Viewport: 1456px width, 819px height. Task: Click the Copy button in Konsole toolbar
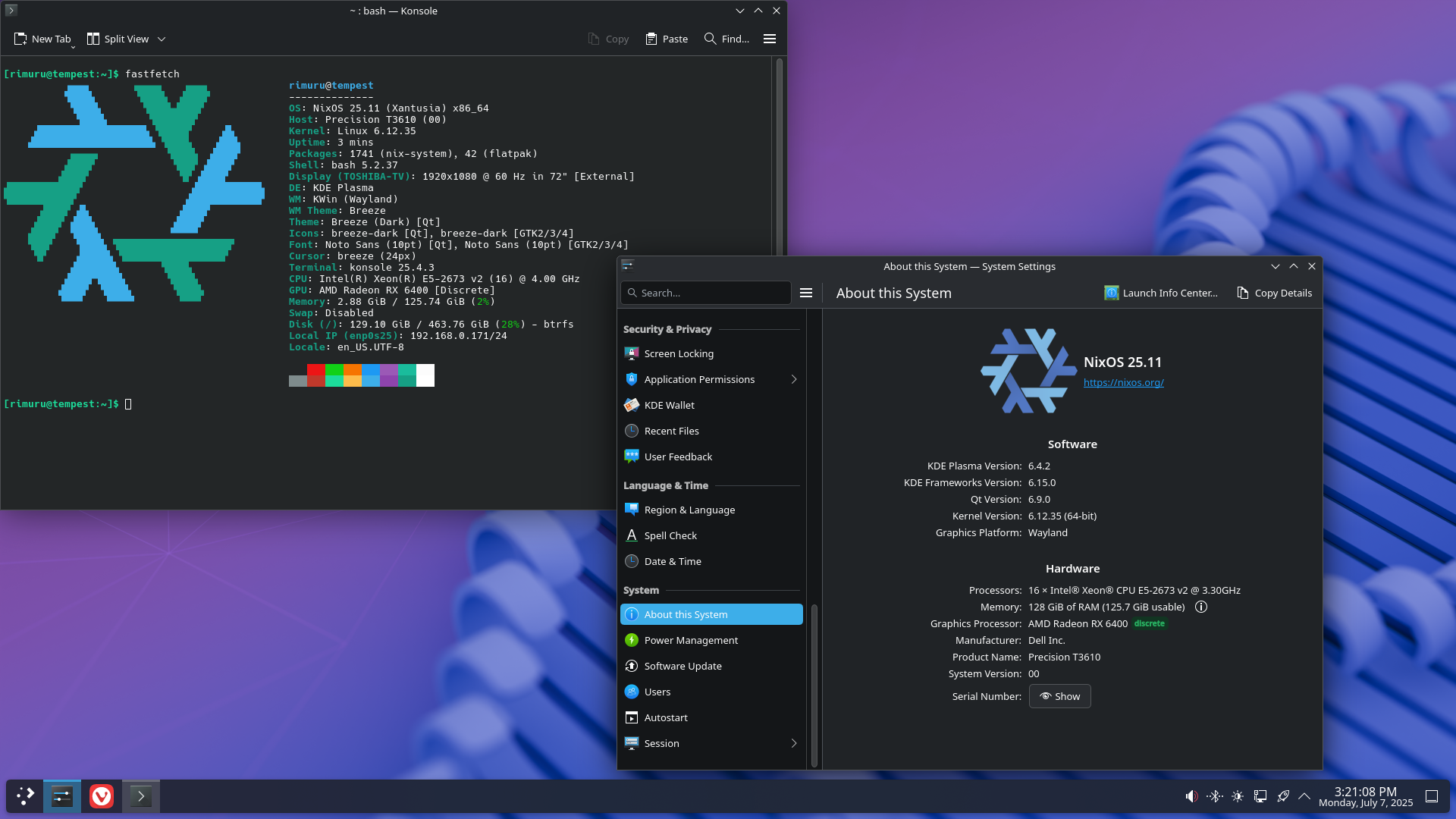608,39
